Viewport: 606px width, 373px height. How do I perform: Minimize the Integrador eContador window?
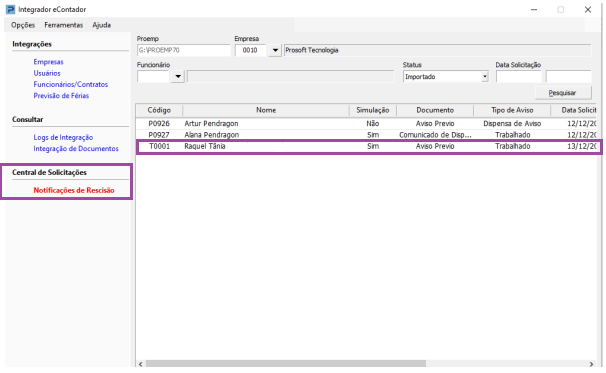point(534,10)
